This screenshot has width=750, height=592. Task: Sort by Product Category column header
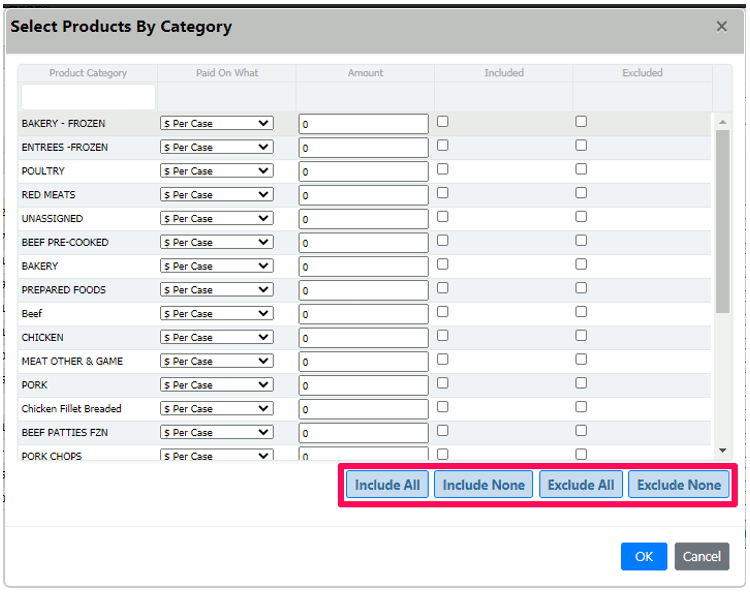pyautogui.click(x=88, y=73)
